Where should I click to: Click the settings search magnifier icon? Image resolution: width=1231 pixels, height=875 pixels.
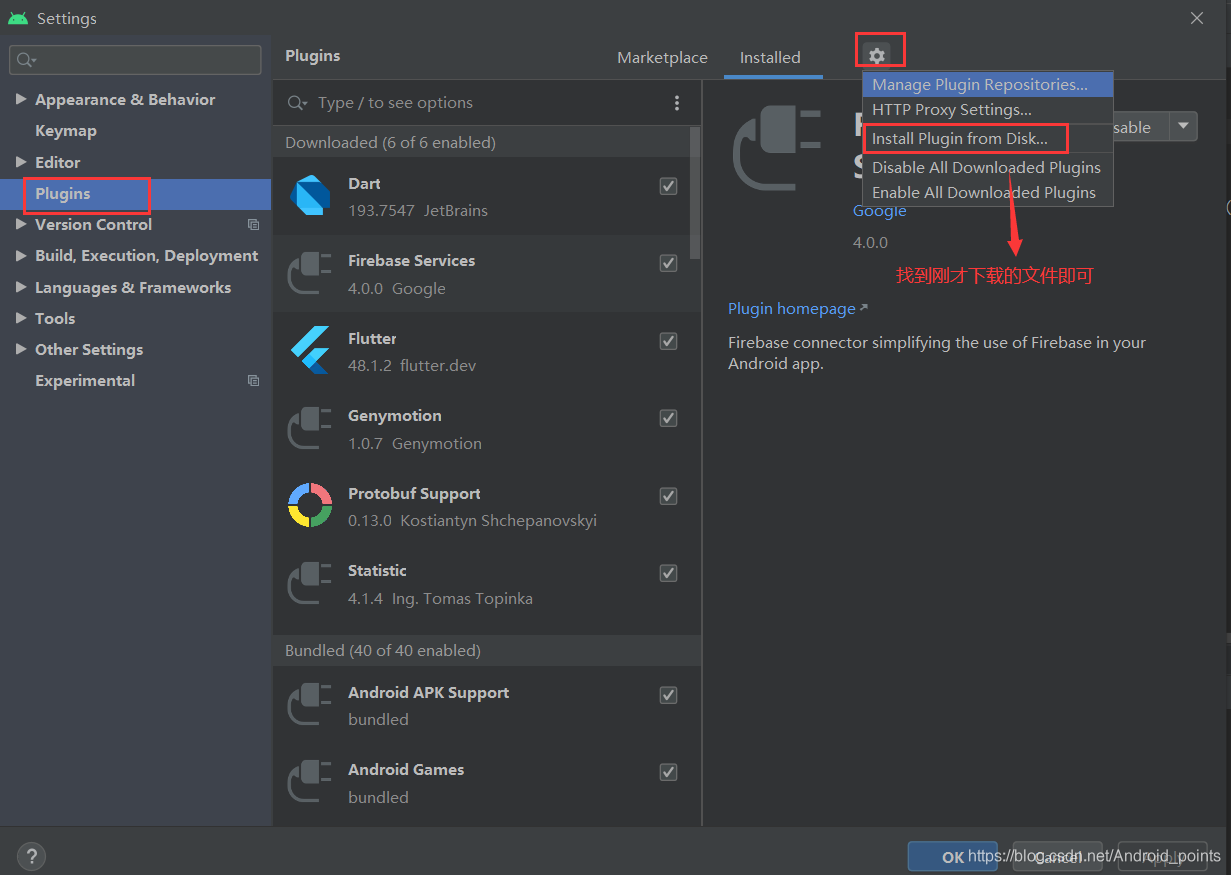[x=25, y=60]
